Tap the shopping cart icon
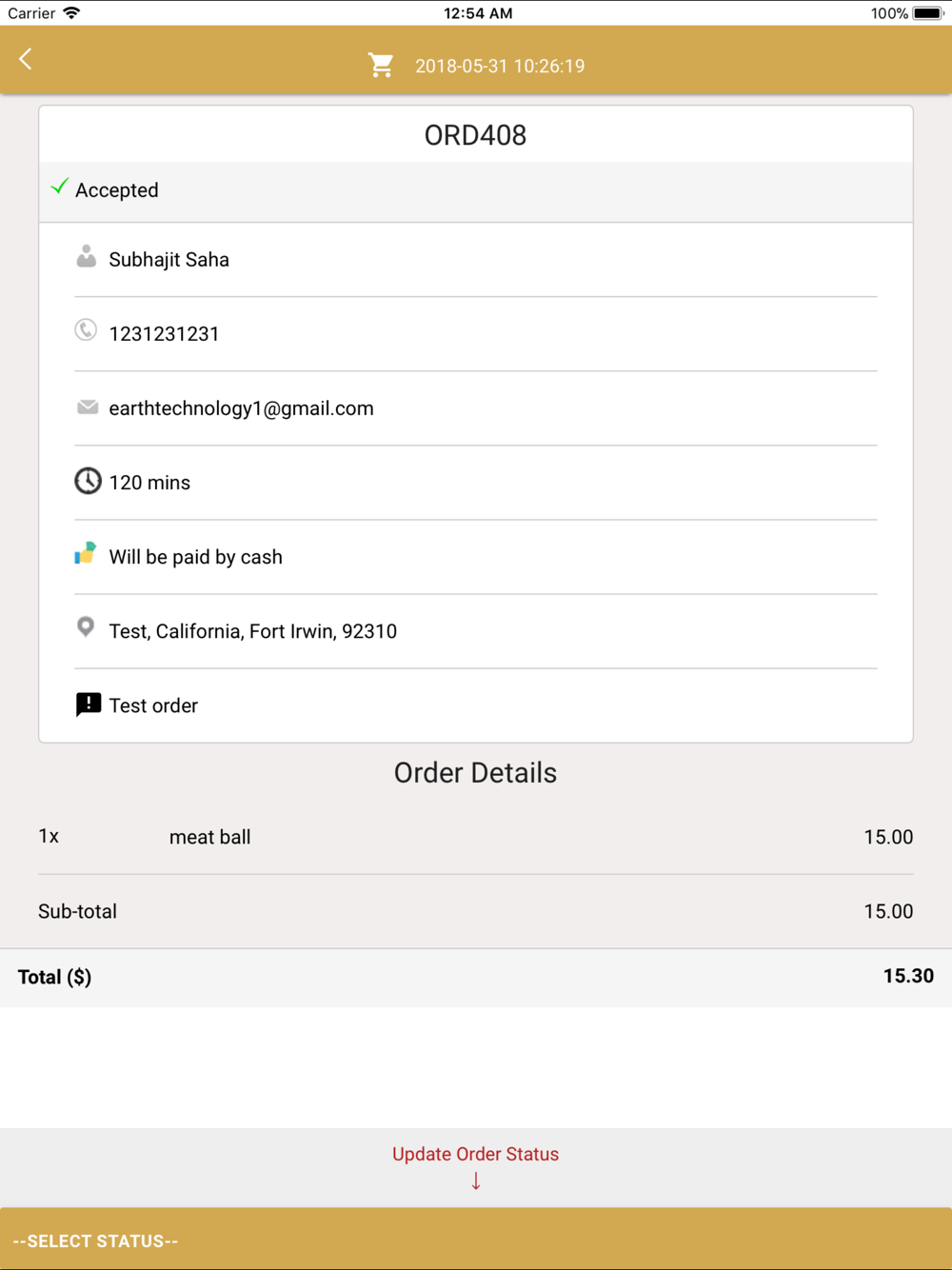952x1270 pixels. point(381,65)
